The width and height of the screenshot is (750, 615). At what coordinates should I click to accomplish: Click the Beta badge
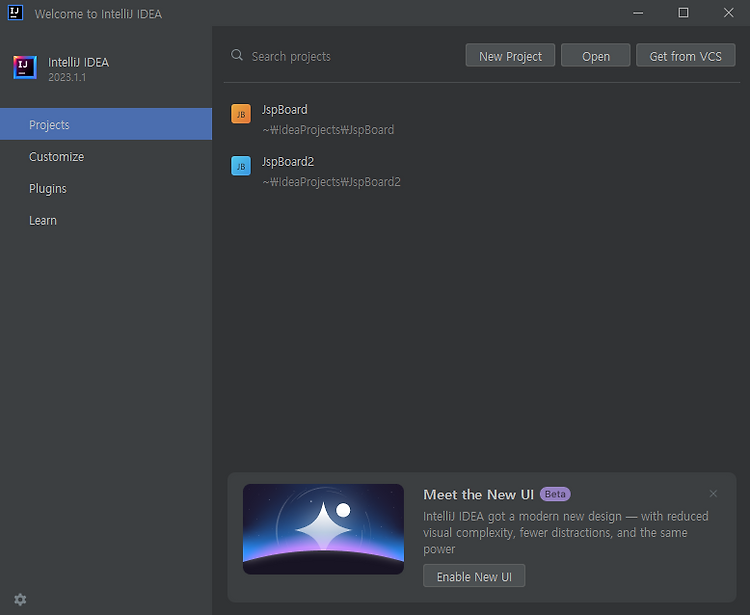point(555,494)
